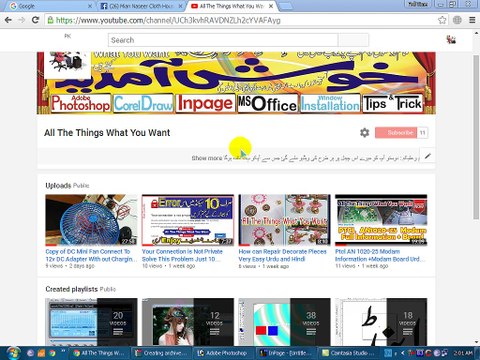Open the playlist with 20 videos

[x=91, y=322]
